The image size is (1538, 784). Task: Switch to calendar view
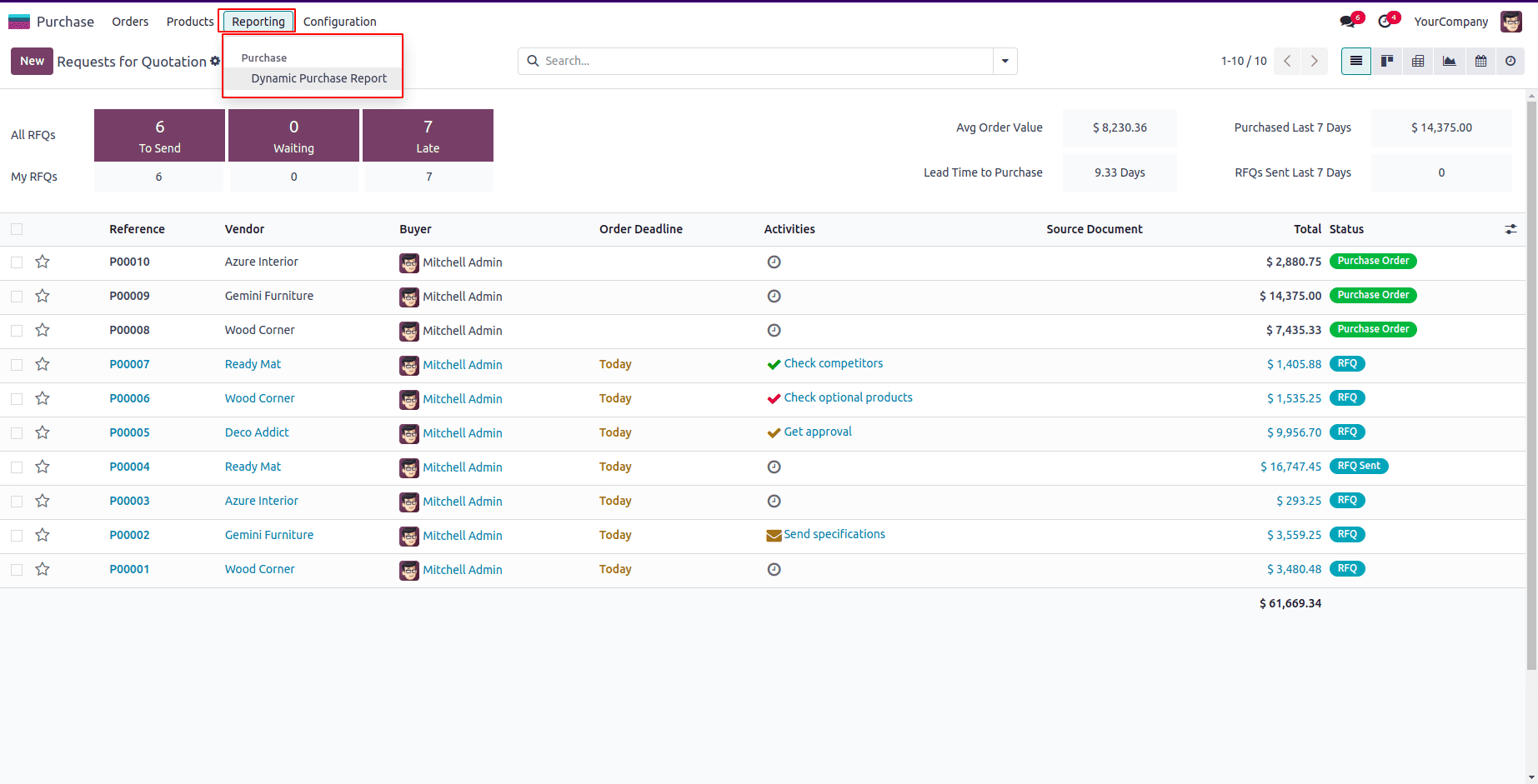(1480, 61)
